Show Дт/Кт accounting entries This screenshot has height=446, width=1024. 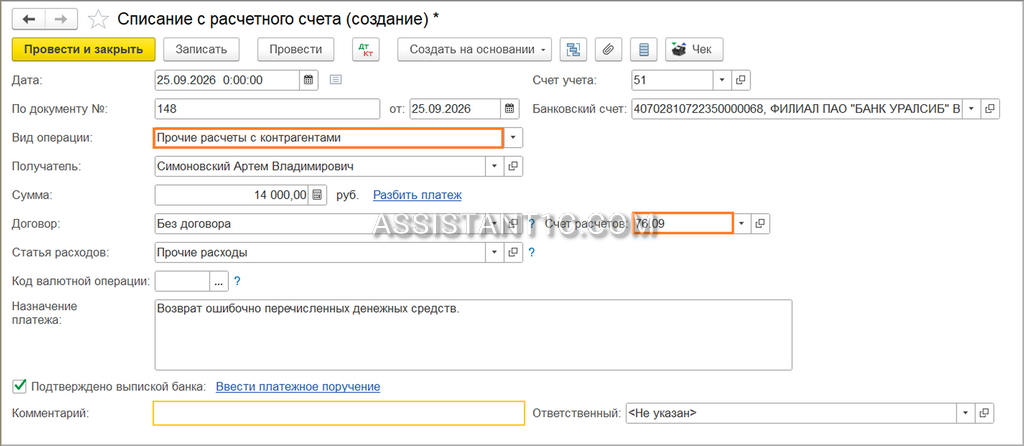tap(365, 49)
